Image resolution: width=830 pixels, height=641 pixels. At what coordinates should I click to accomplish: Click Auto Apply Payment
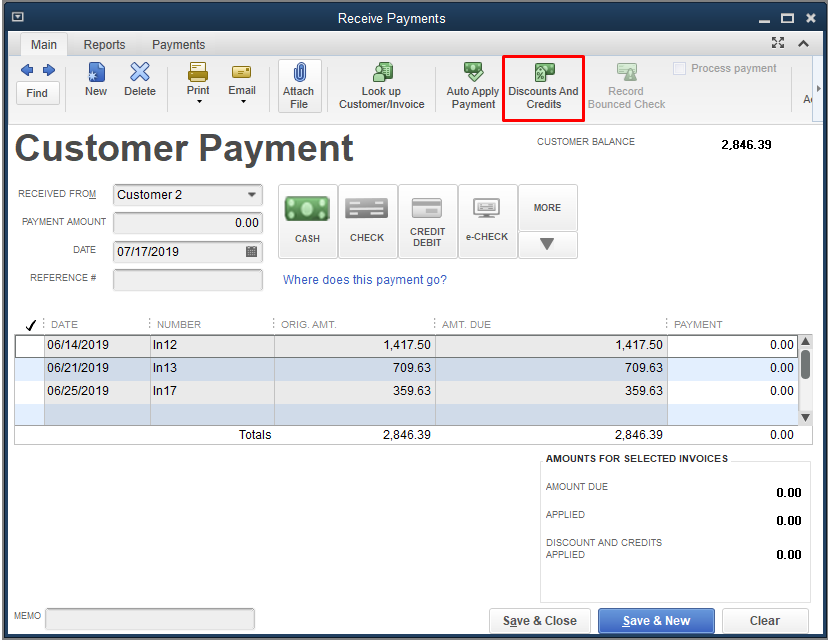(473, 86)
